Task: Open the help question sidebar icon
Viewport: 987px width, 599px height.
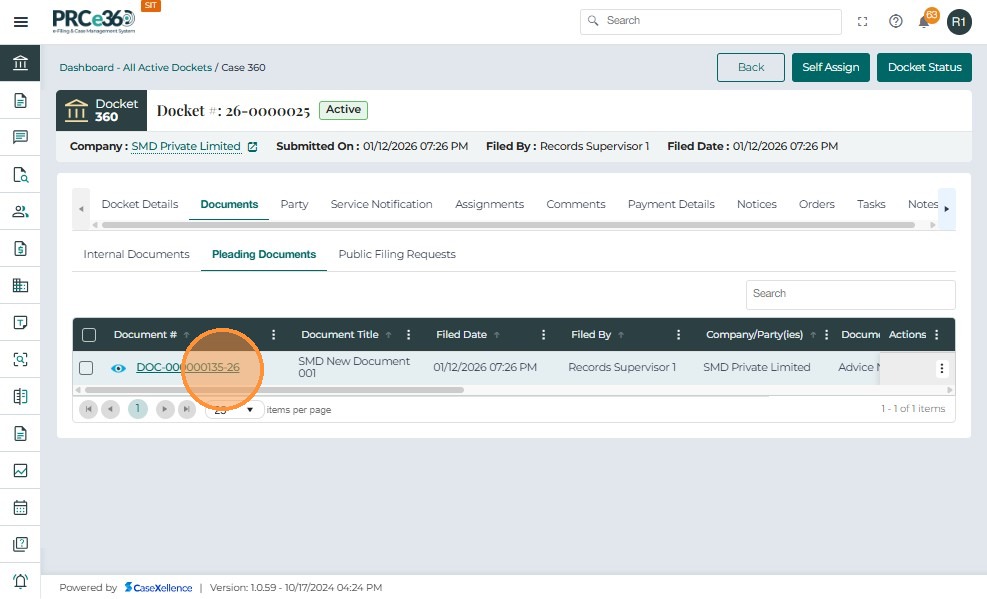Action: coord(20,544)
